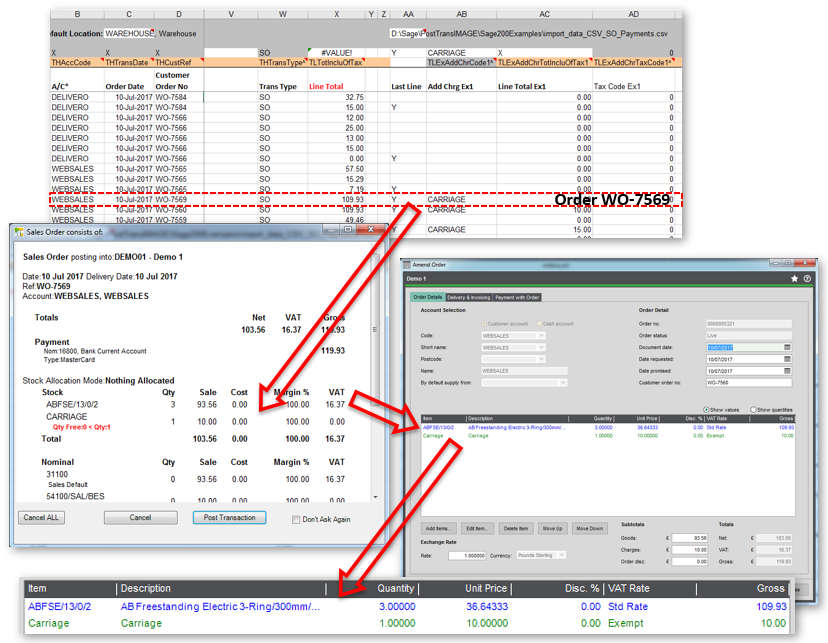828x643 pixels.
Task: Switch to the Order Details tab
Action: (x=427, y=297)
